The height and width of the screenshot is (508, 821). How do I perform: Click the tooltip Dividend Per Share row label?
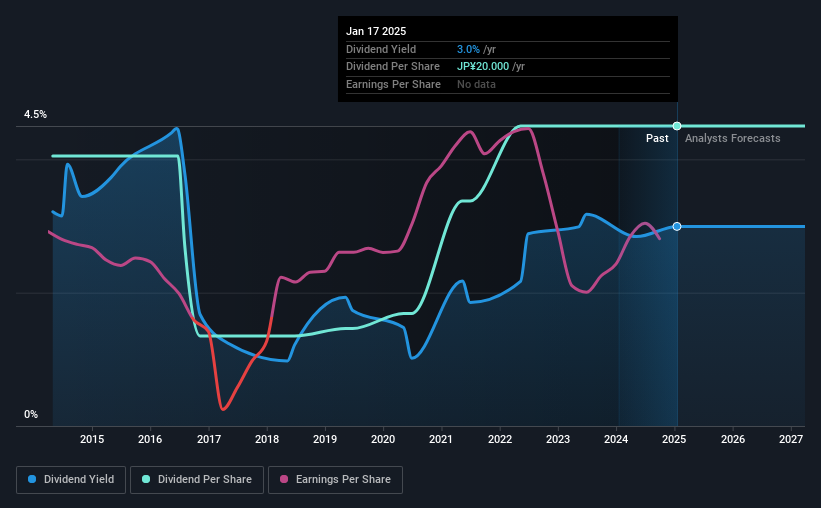coord(393,67)
